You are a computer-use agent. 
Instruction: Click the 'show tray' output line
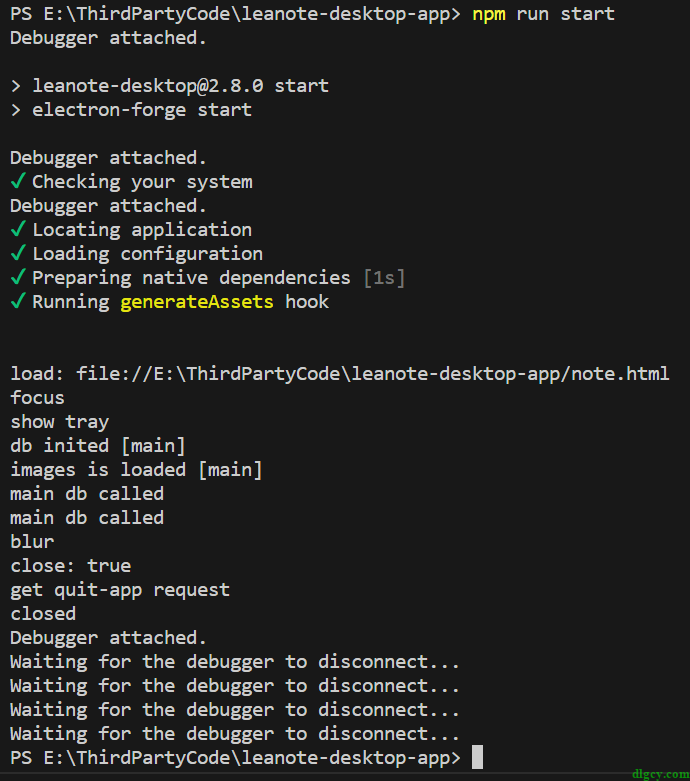(x=60, y=422)
